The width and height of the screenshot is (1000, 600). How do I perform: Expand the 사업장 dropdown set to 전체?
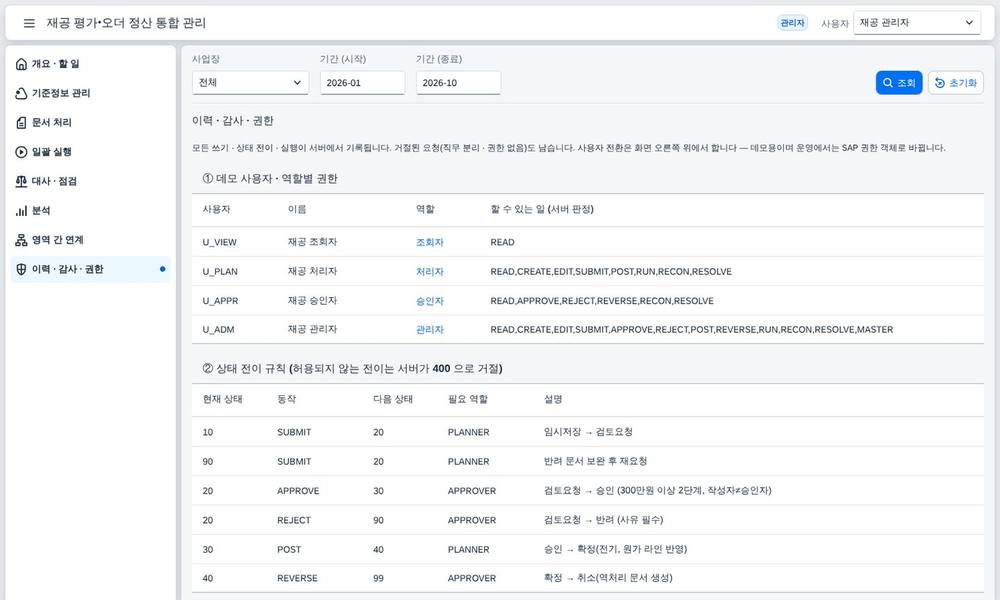point(250,83)
